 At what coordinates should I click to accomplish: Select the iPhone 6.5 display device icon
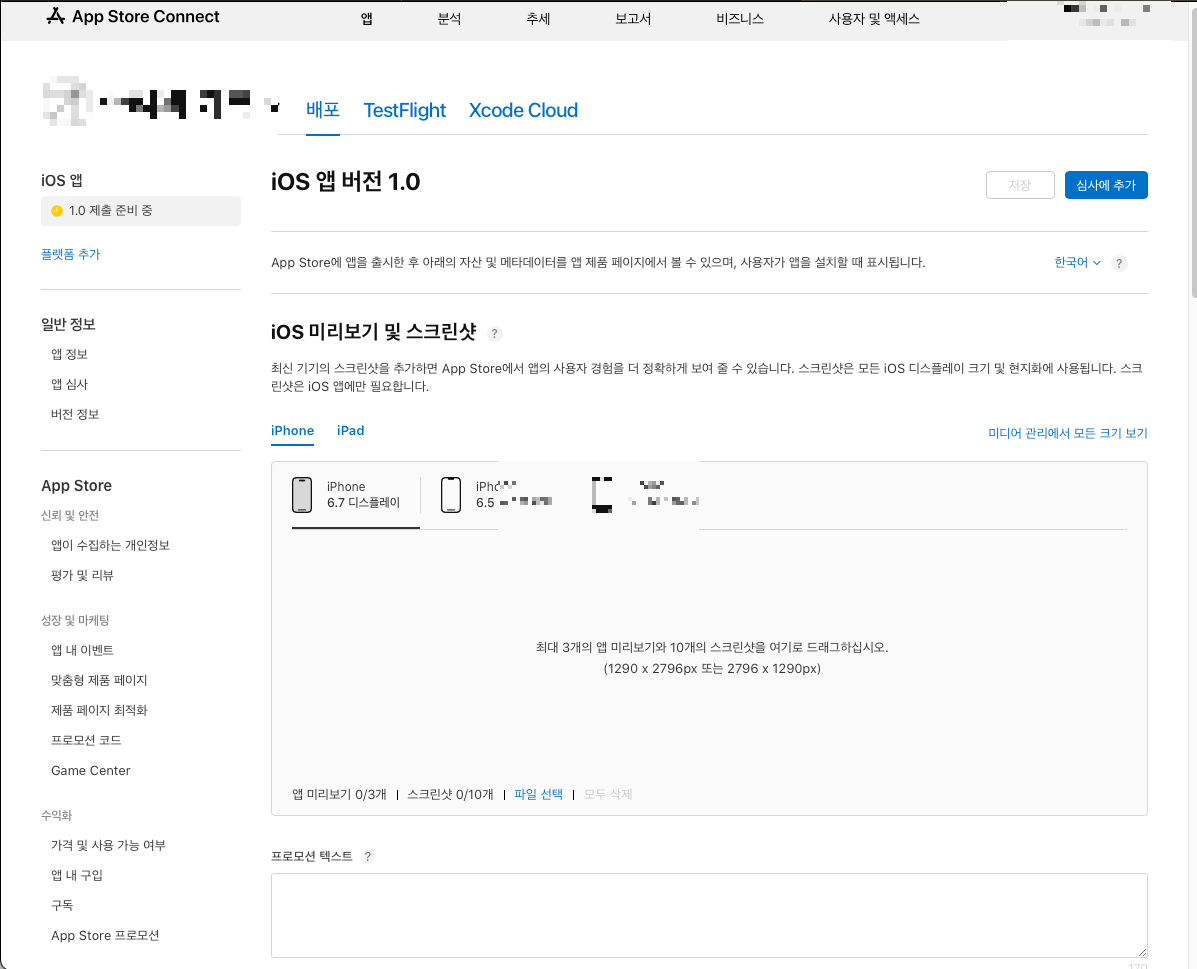(x=451, y=495)
